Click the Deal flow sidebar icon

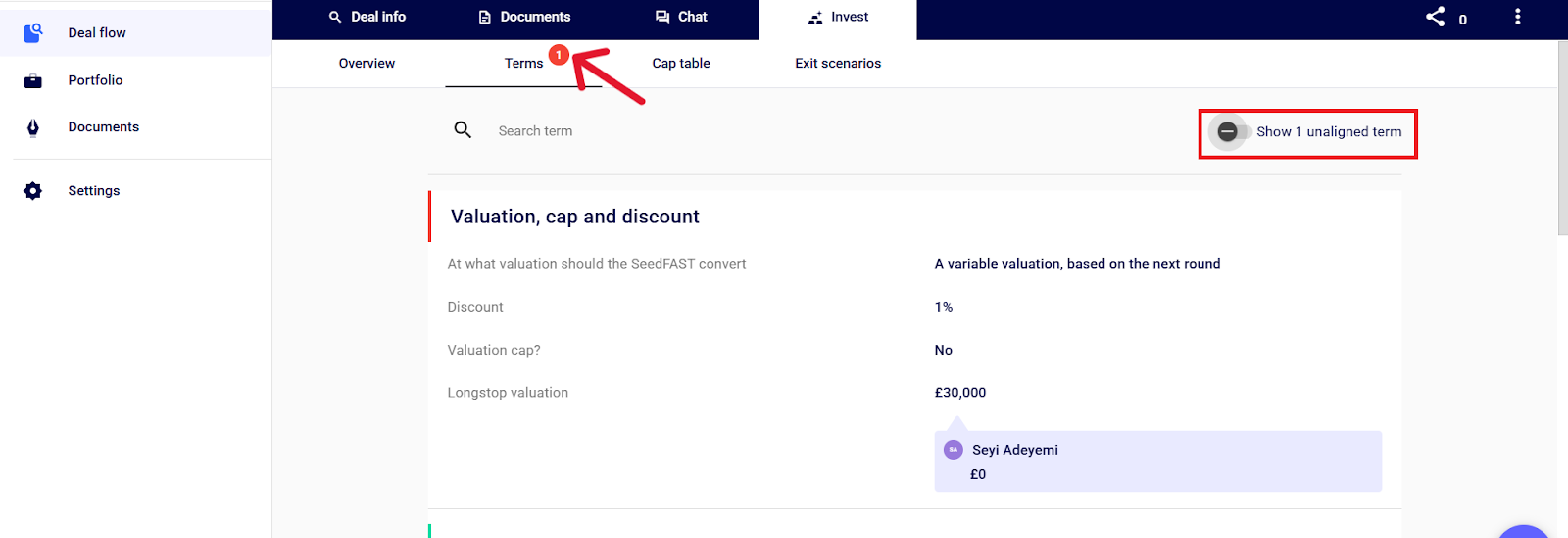(x=33, y=32)
